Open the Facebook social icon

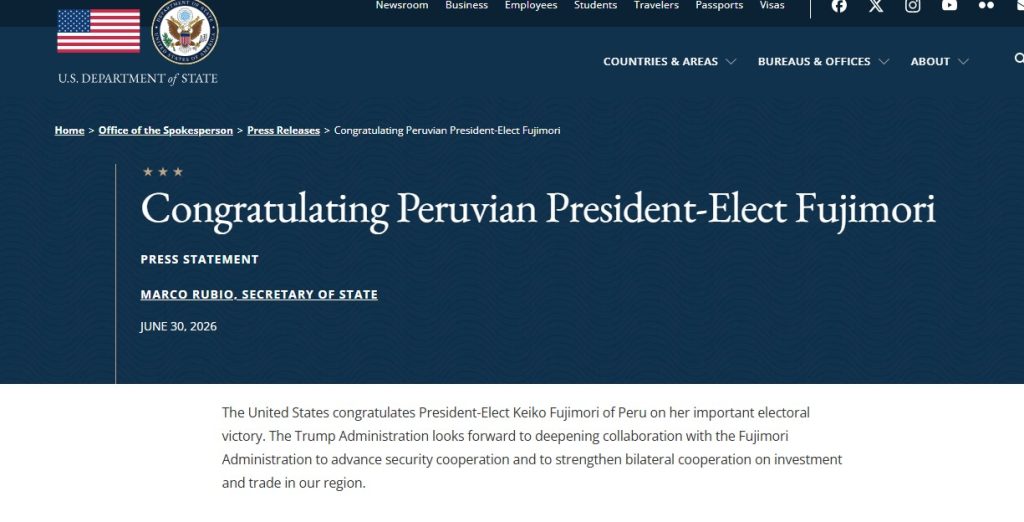pos(839,6)
